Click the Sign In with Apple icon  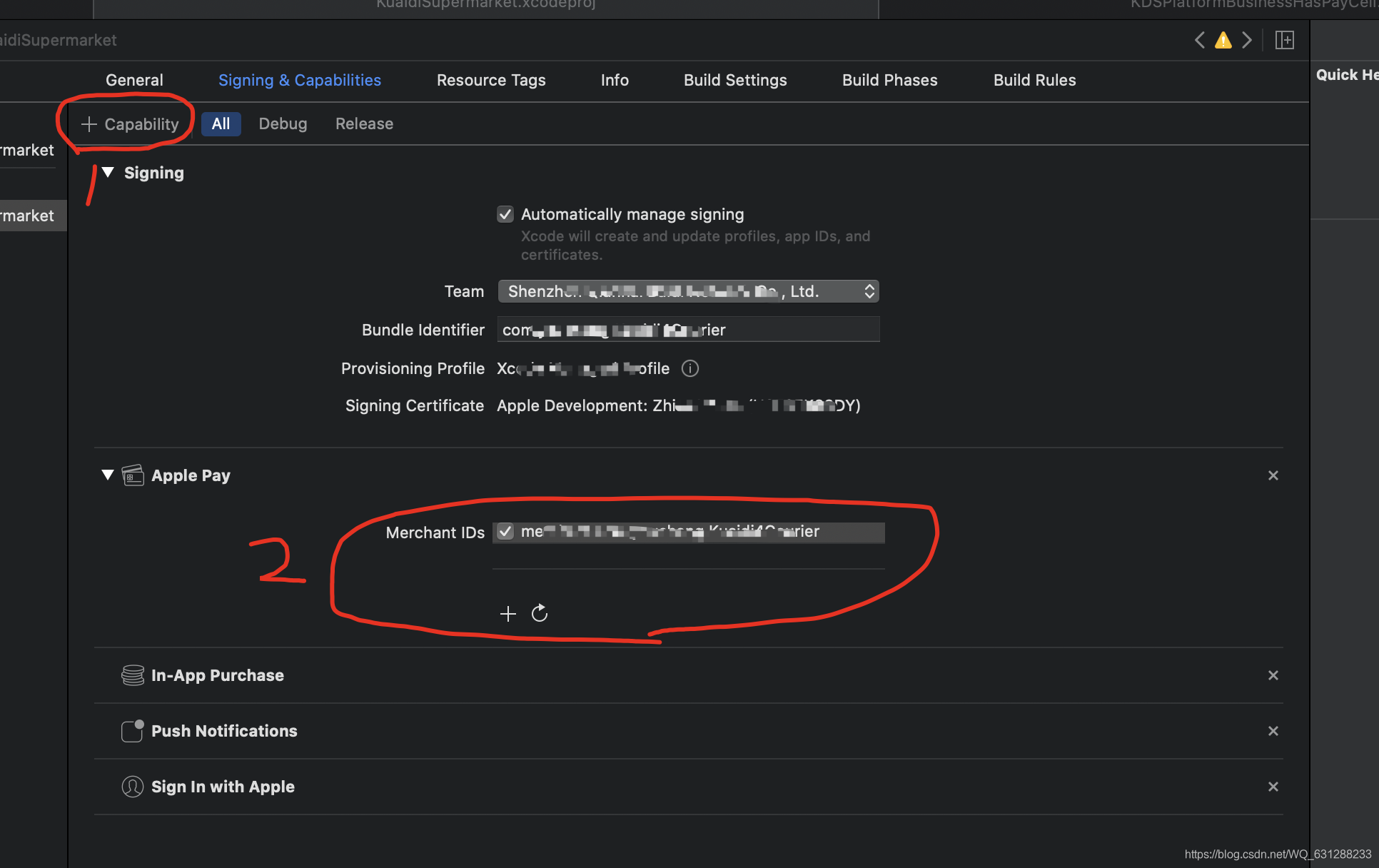coord(133,787)
